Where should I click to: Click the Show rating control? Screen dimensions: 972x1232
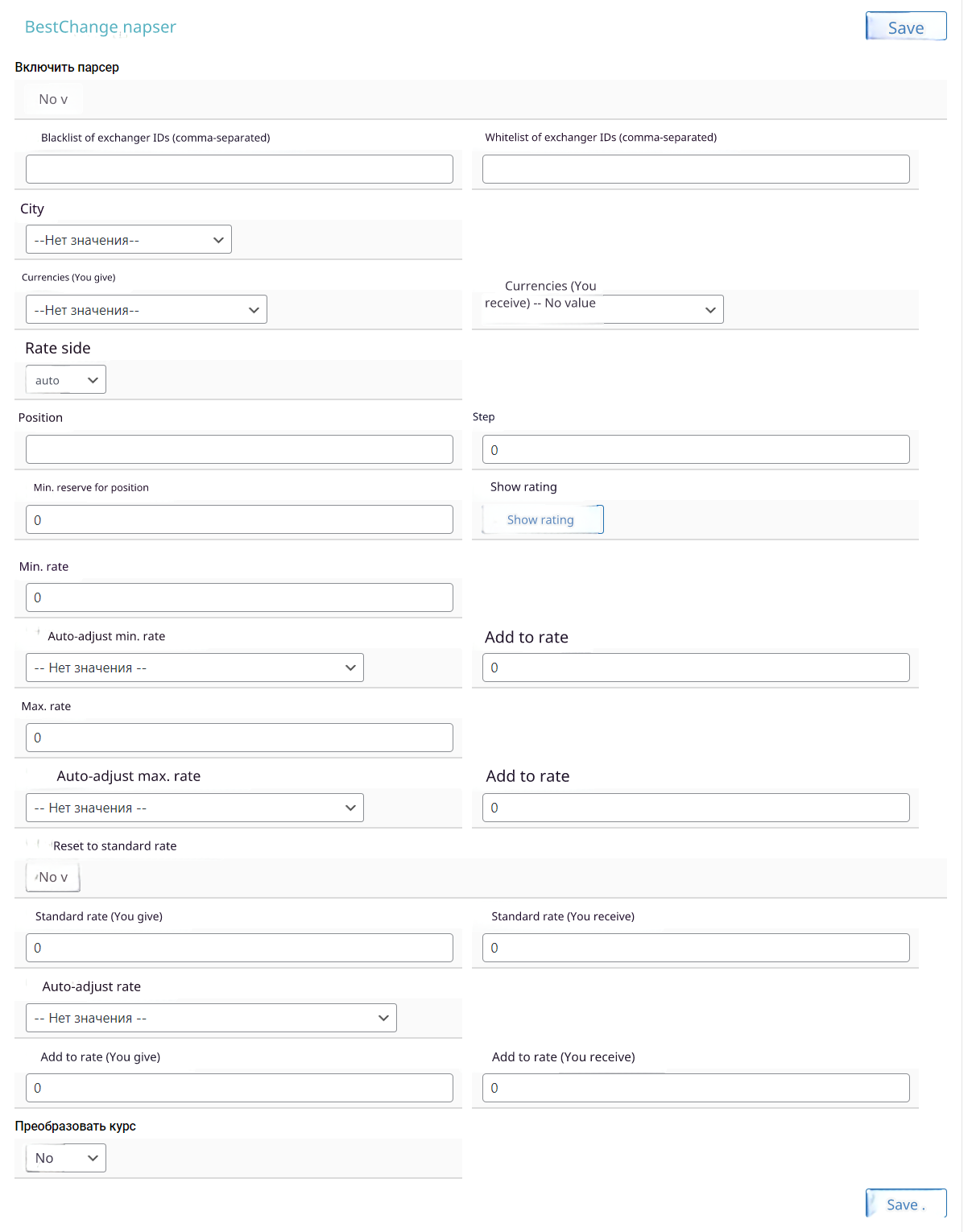(542, 519)
